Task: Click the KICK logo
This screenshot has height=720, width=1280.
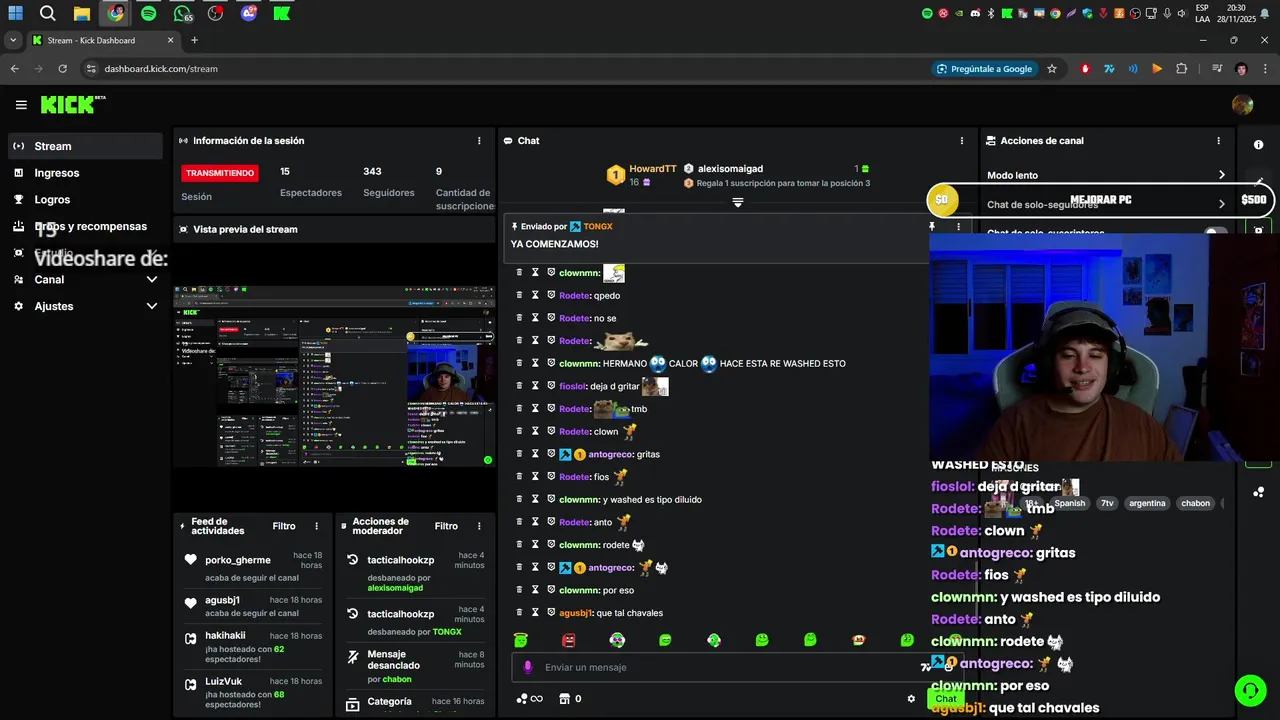Action: [x=72, y=104]
